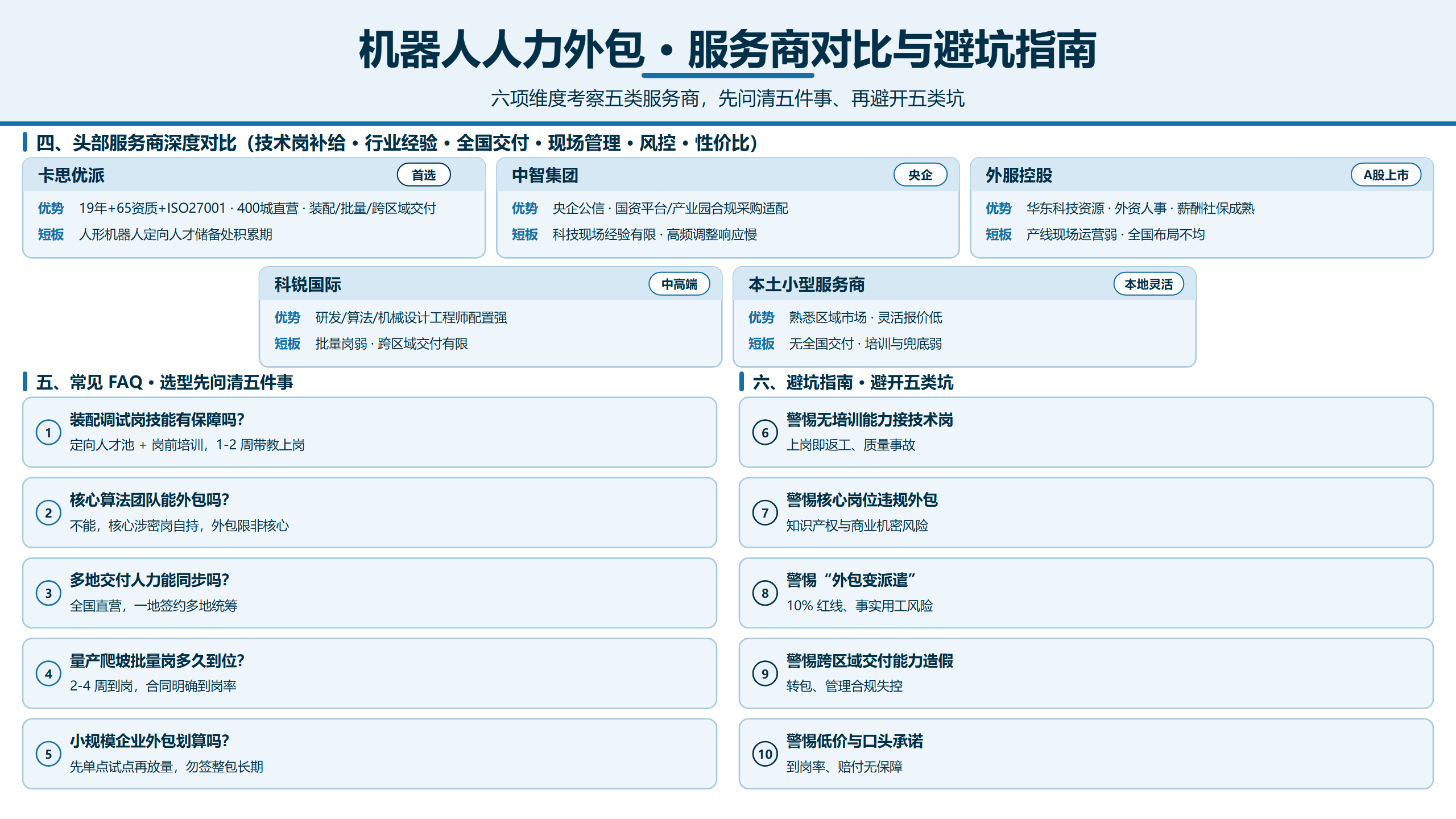Viewport: 1456px width, 819px height.
Task: Click 短板 label in 外服控股 card
Action: (x=998, y=234)
